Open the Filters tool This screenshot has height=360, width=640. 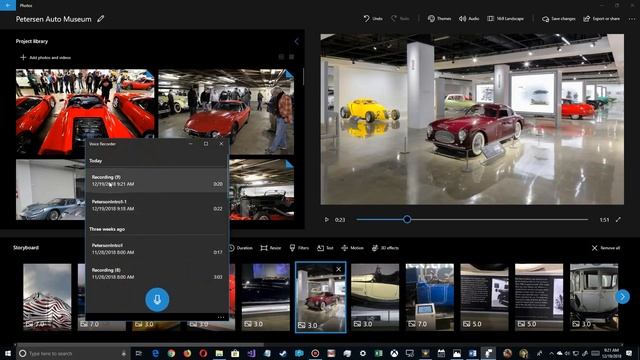(x=299, y=248)
